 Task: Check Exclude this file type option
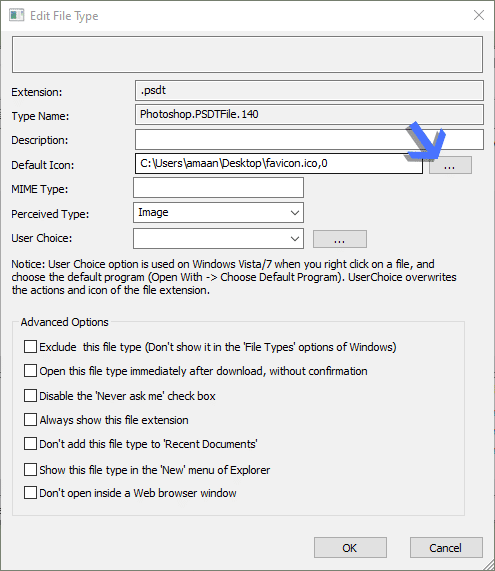tap(30, 347)
